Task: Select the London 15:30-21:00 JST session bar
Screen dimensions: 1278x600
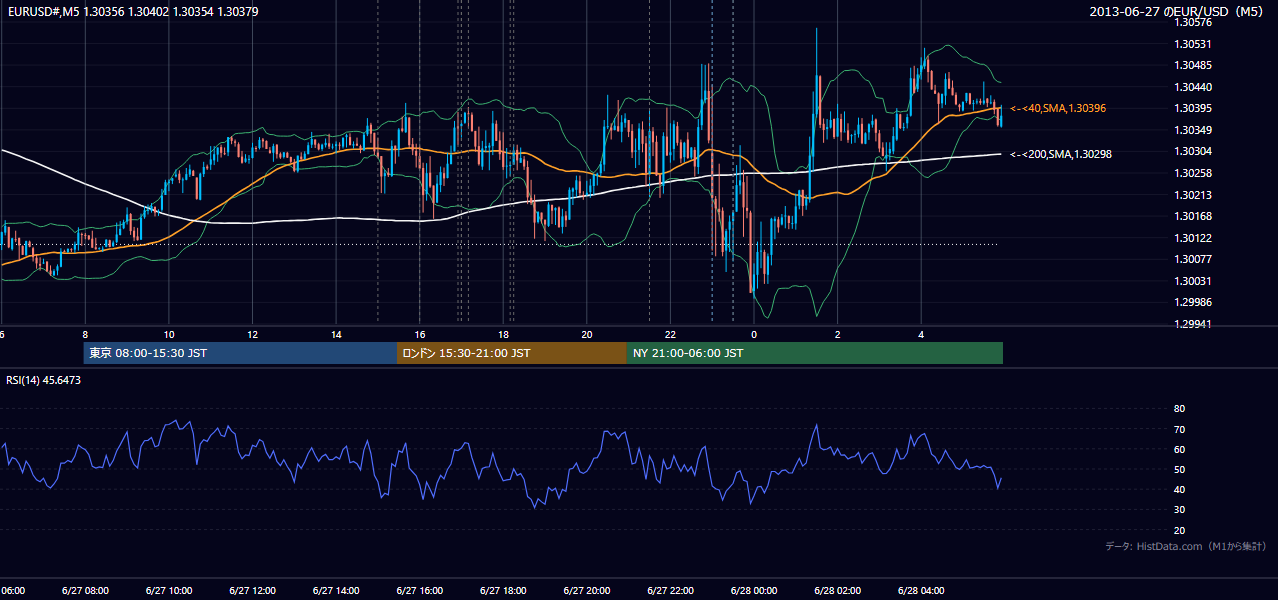Action: pyautogui.click(x=512, y=353)
